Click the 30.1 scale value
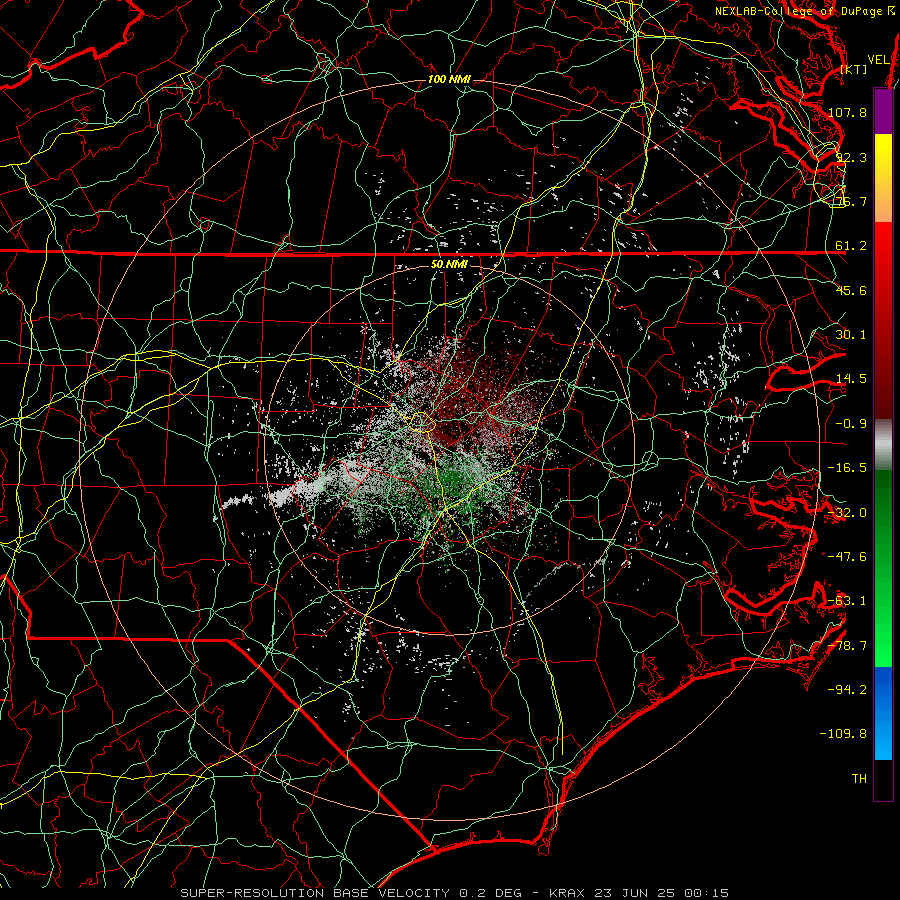 click(x=851, y=335)
